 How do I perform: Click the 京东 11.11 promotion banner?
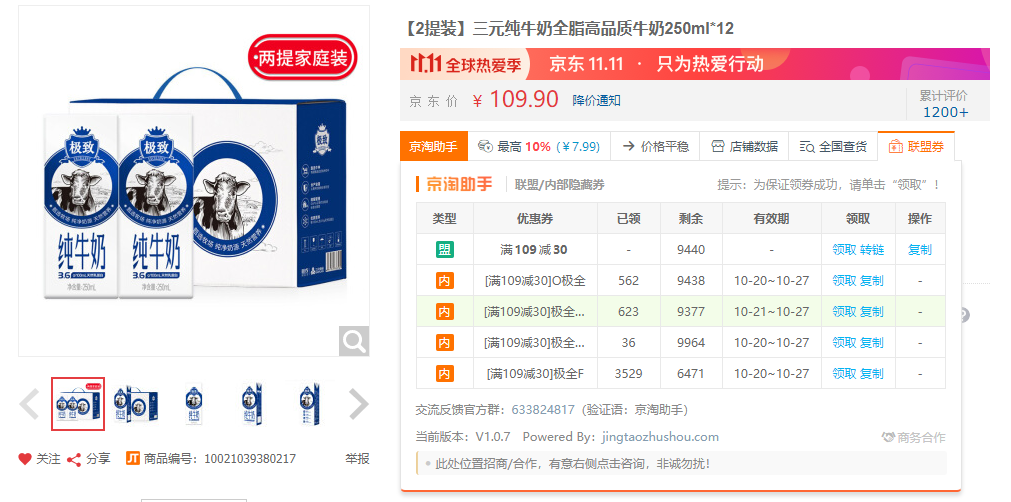[x=694, y=64]
